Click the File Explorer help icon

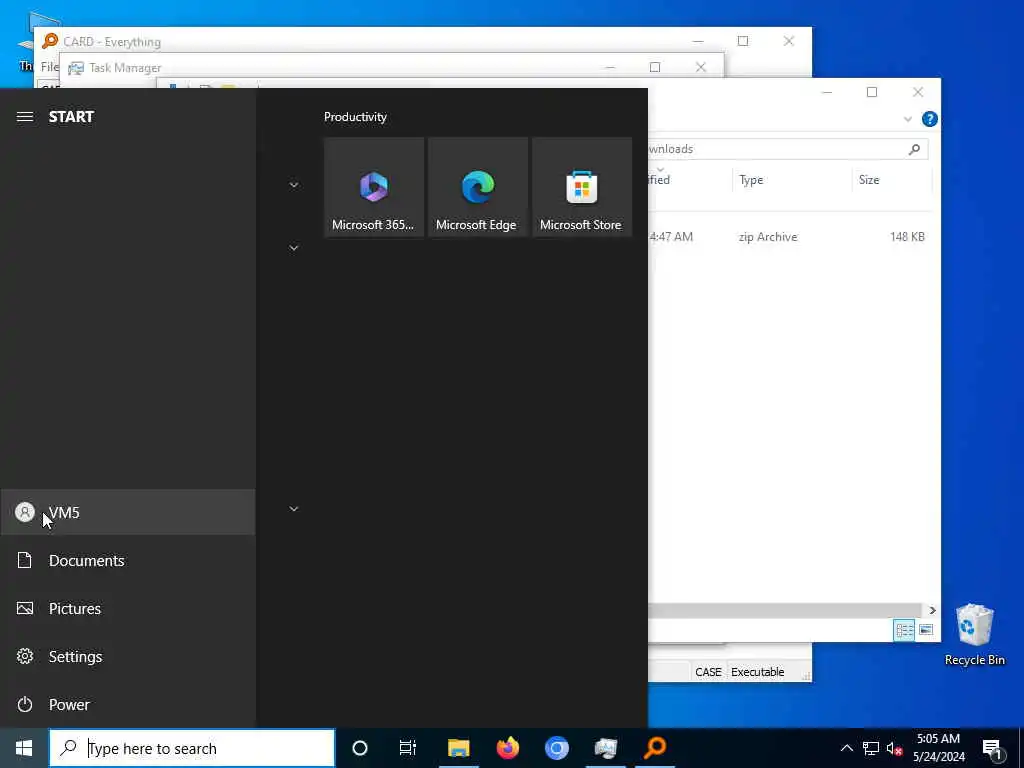[929, 119]
